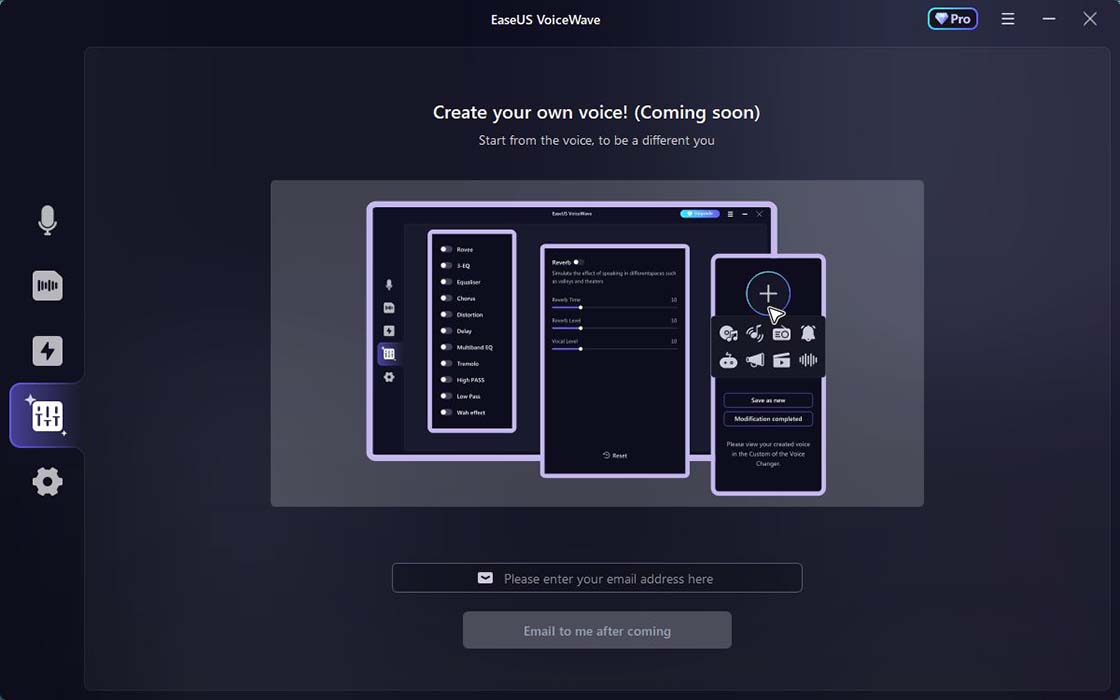Select the highlighted custom voice mixer icon

click(x=46, y=415)
